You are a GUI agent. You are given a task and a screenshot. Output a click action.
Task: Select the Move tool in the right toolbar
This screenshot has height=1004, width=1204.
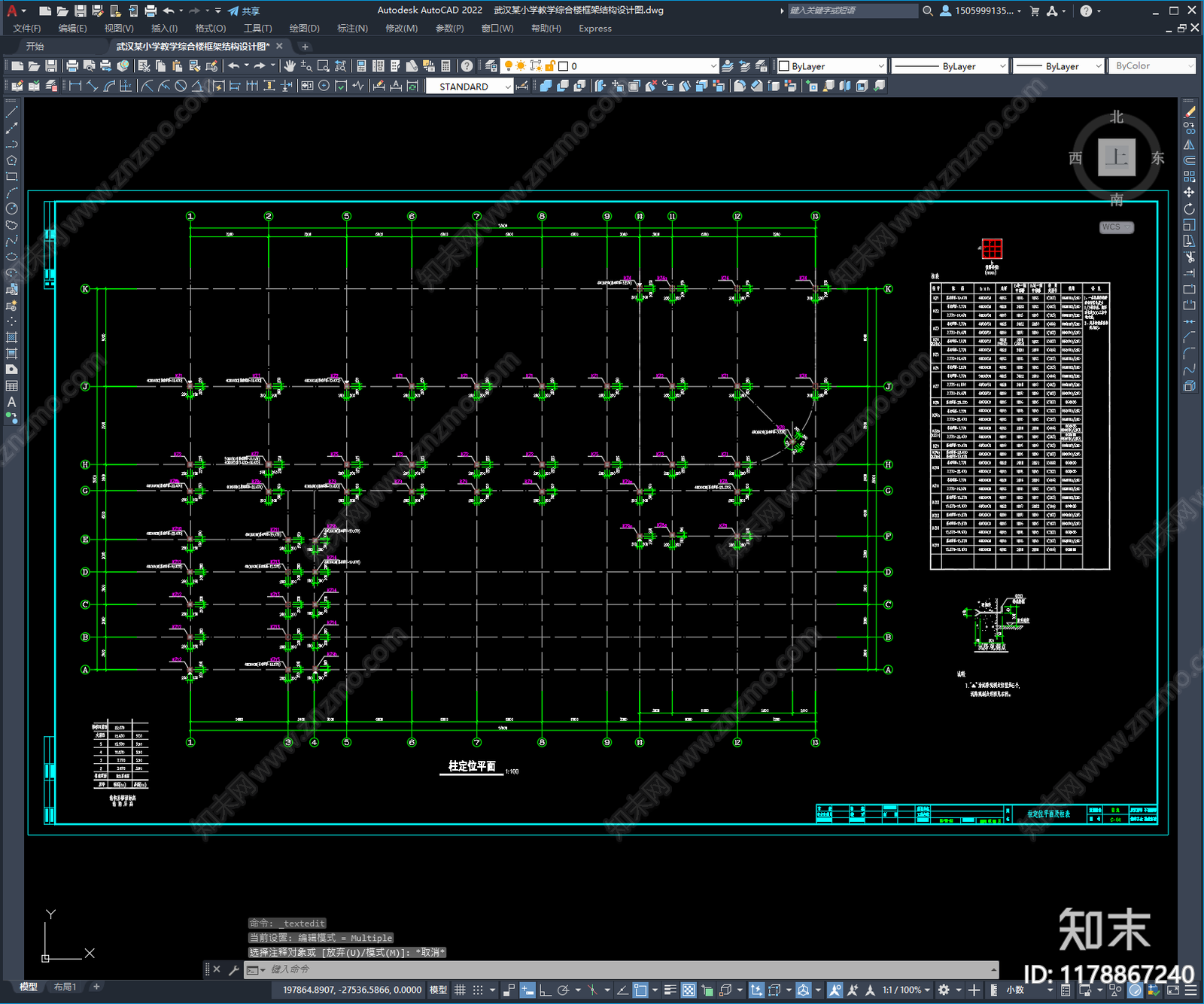pyautogui.click(x=1189, y=193)
